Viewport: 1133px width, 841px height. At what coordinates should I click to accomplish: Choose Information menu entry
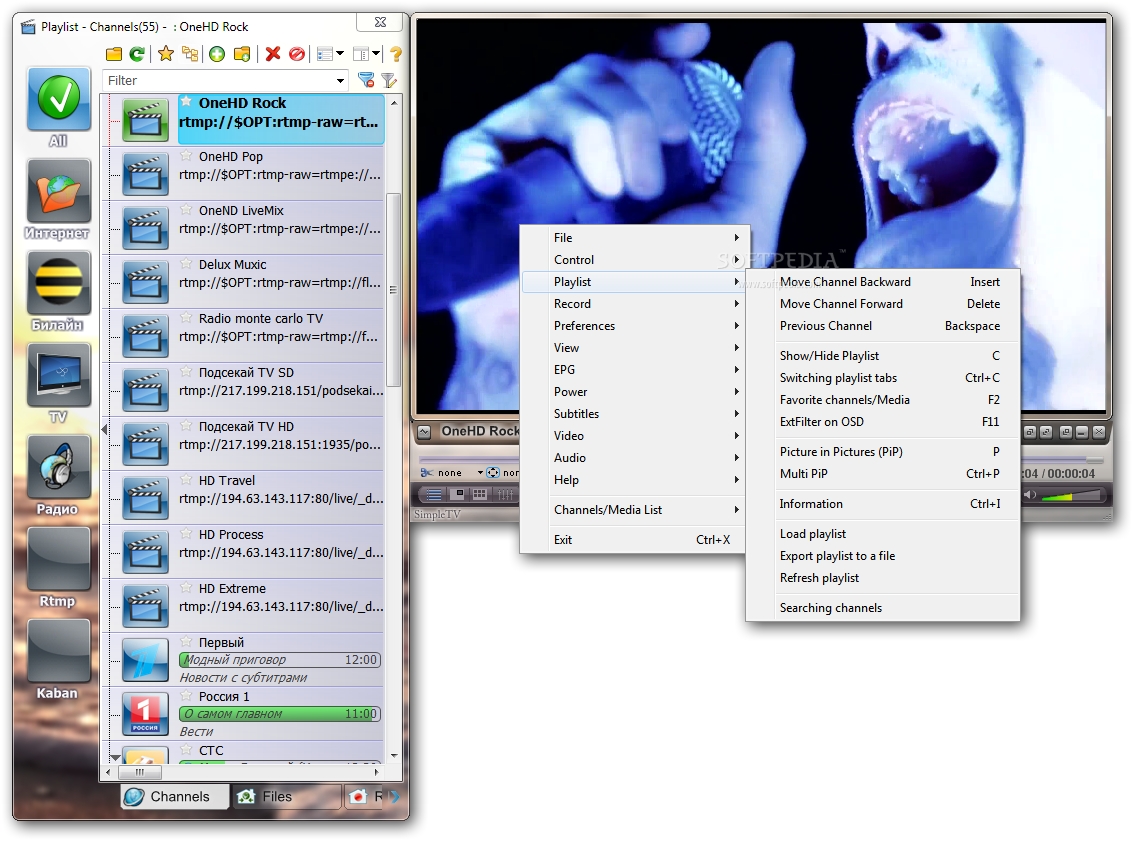(883, 504)
